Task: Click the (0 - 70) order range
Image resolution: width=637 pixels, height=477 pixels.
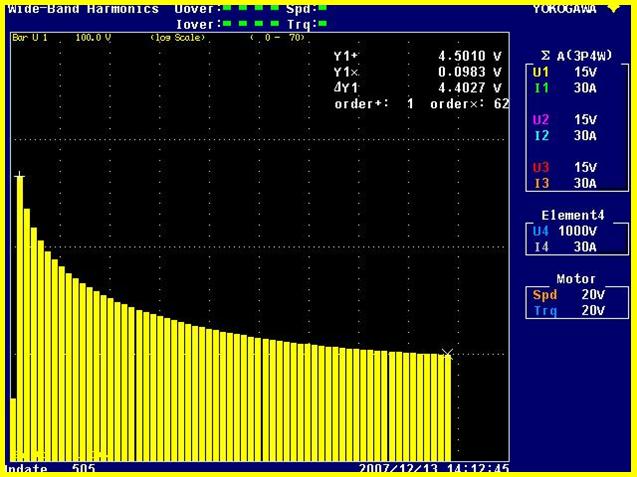Action: pos(277,38)
